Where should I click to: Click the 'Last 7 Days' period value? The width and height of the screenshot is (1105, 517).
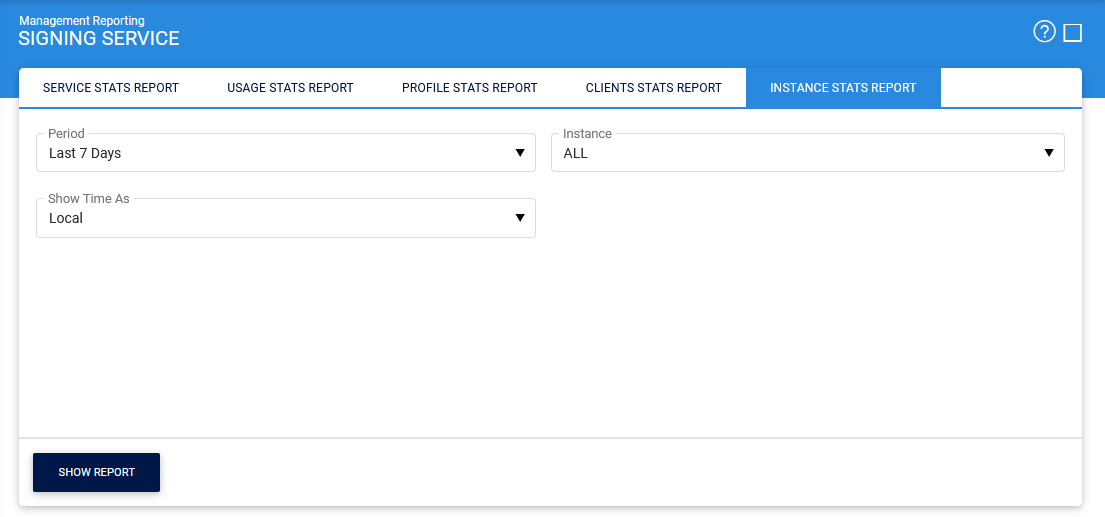tap(85, 154)
